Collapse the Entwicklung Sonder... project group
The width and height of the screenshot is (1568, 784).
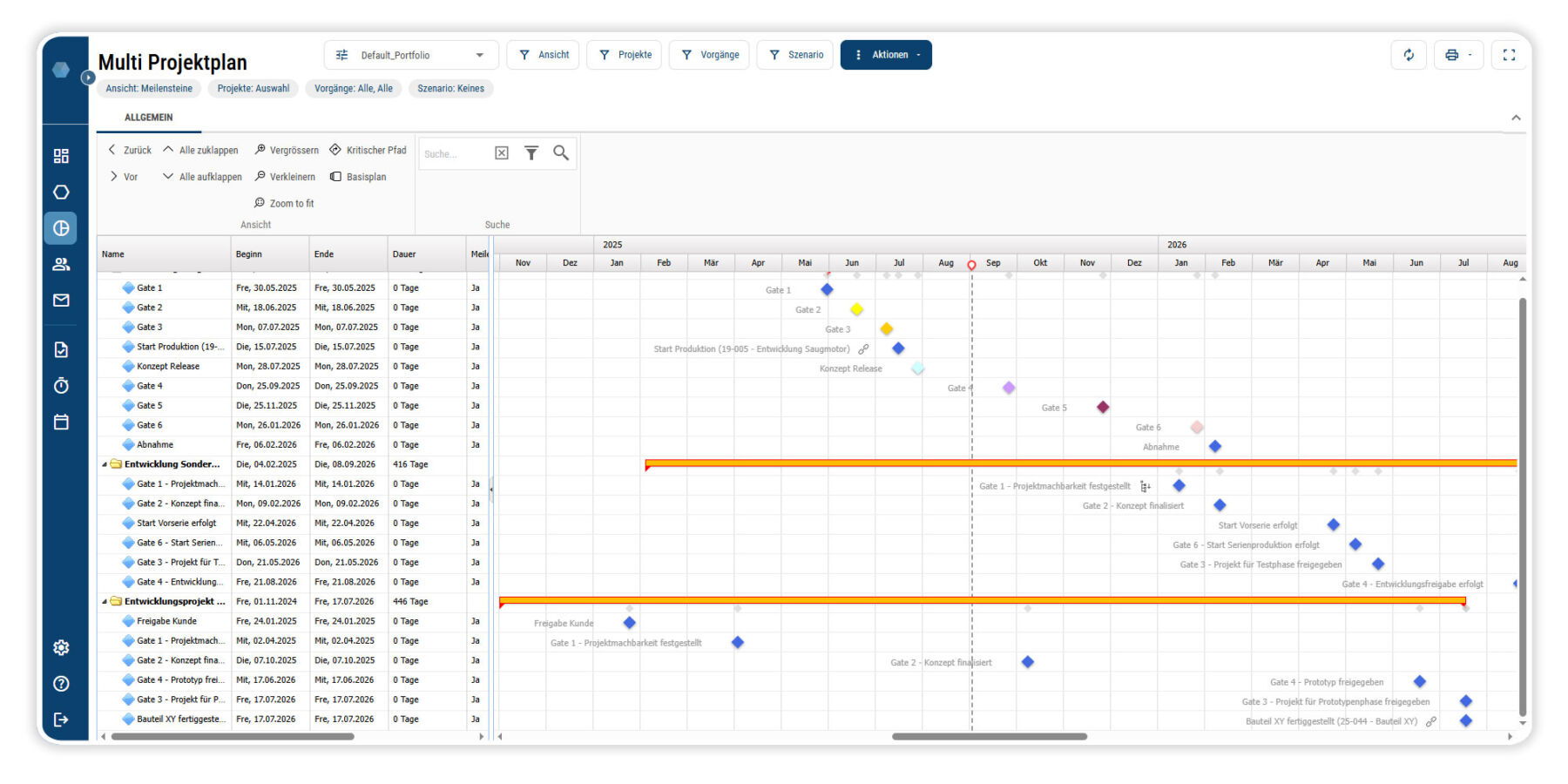(105, 465)
